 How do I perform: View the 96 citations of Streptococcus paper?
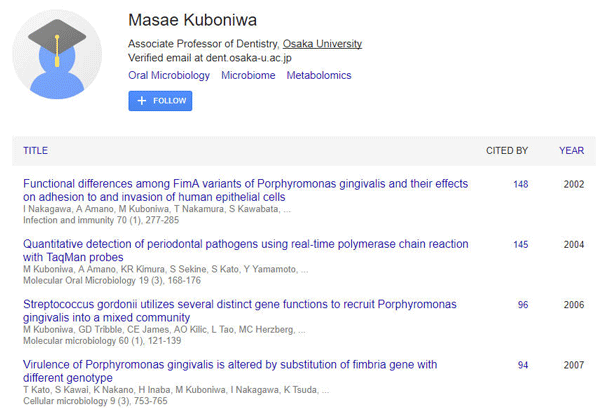point(523,305)
